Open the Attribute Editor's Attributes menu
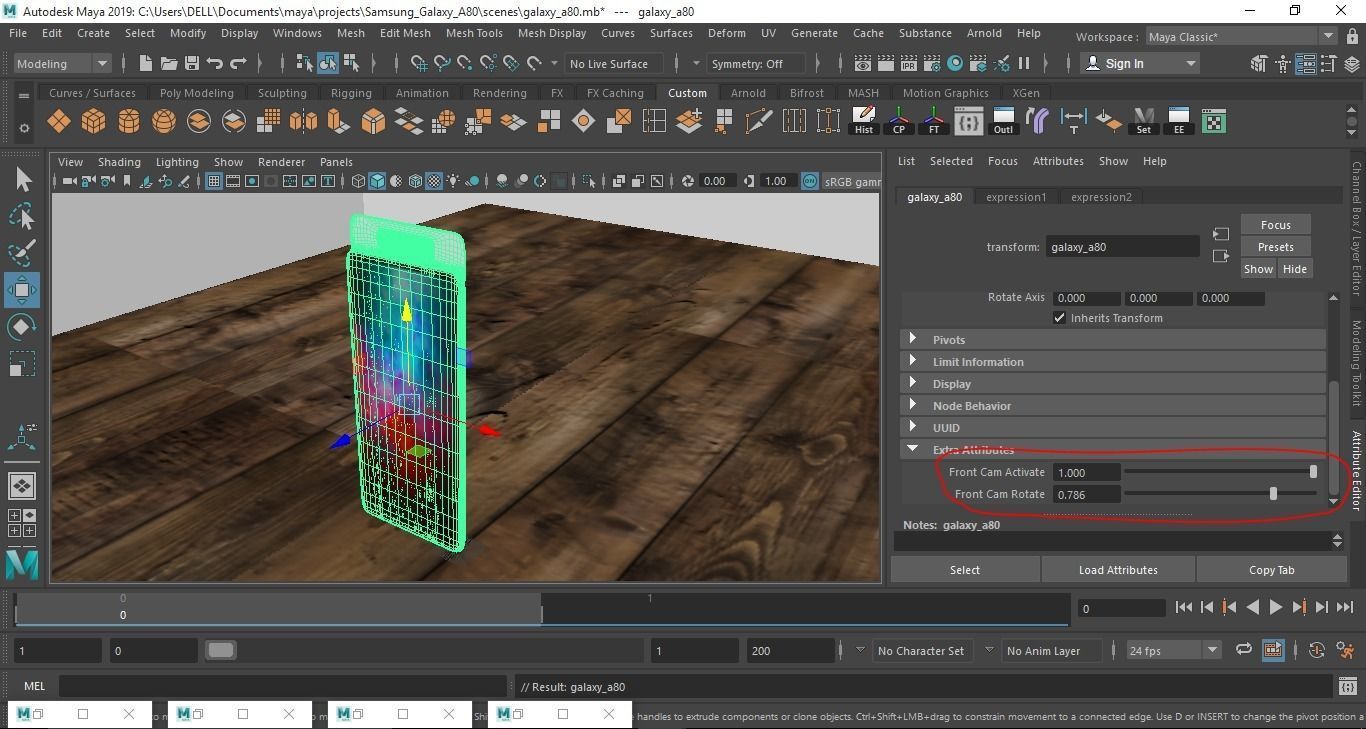The height and width of the screenshot is (729, 1366). (x=1058, y=161)
